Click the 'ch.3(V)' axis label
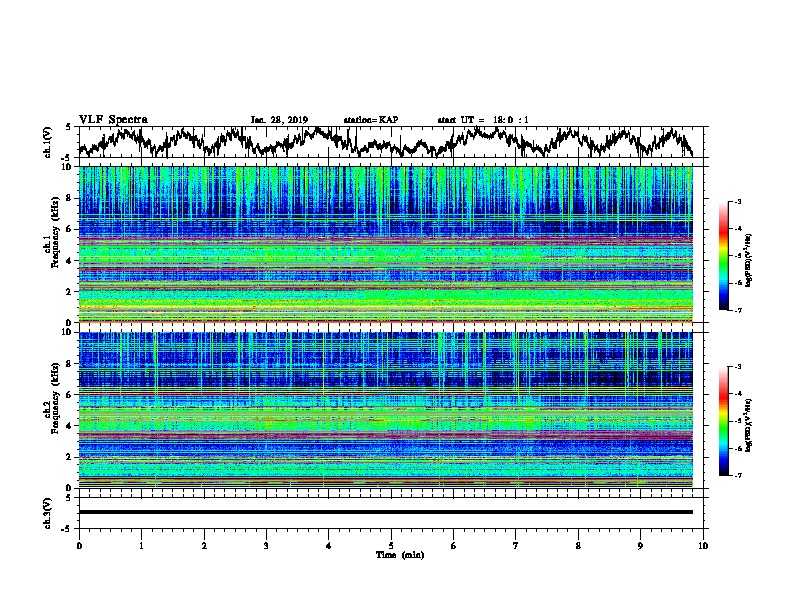792x612 pixels. click(x=48, y=513)
